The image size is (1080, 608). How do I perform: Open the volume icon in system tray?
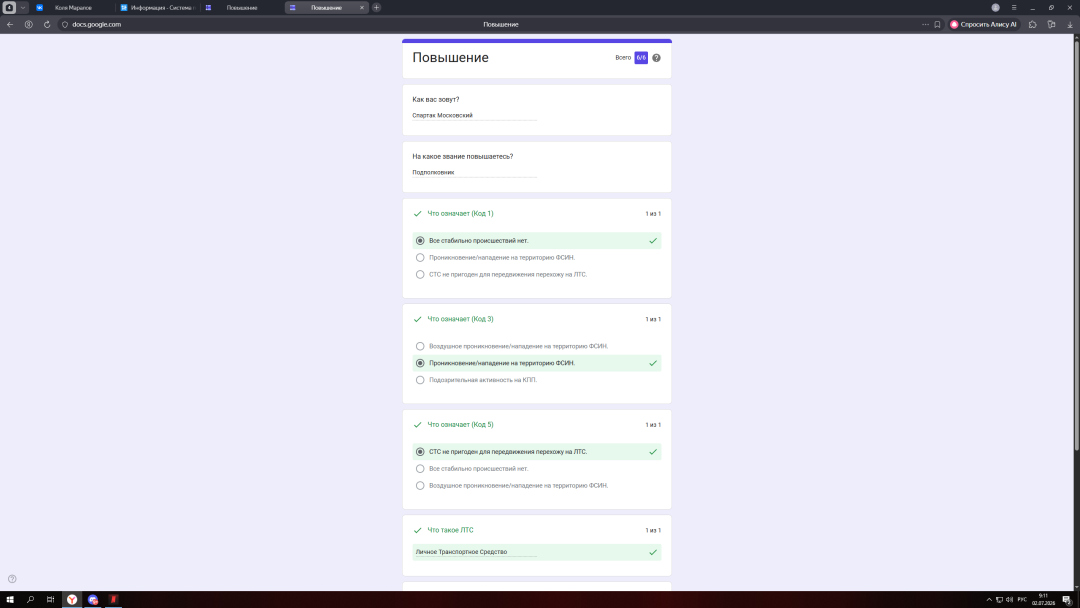pyautogui.click(x=1010, y=600)
